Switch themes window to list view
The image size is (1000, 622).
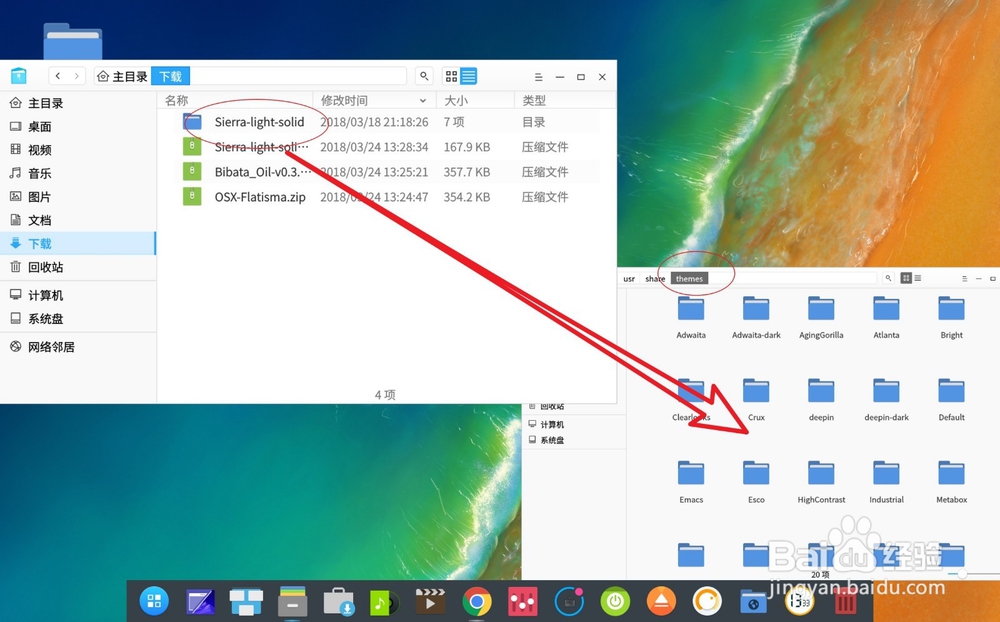click(x=917, y=277)
